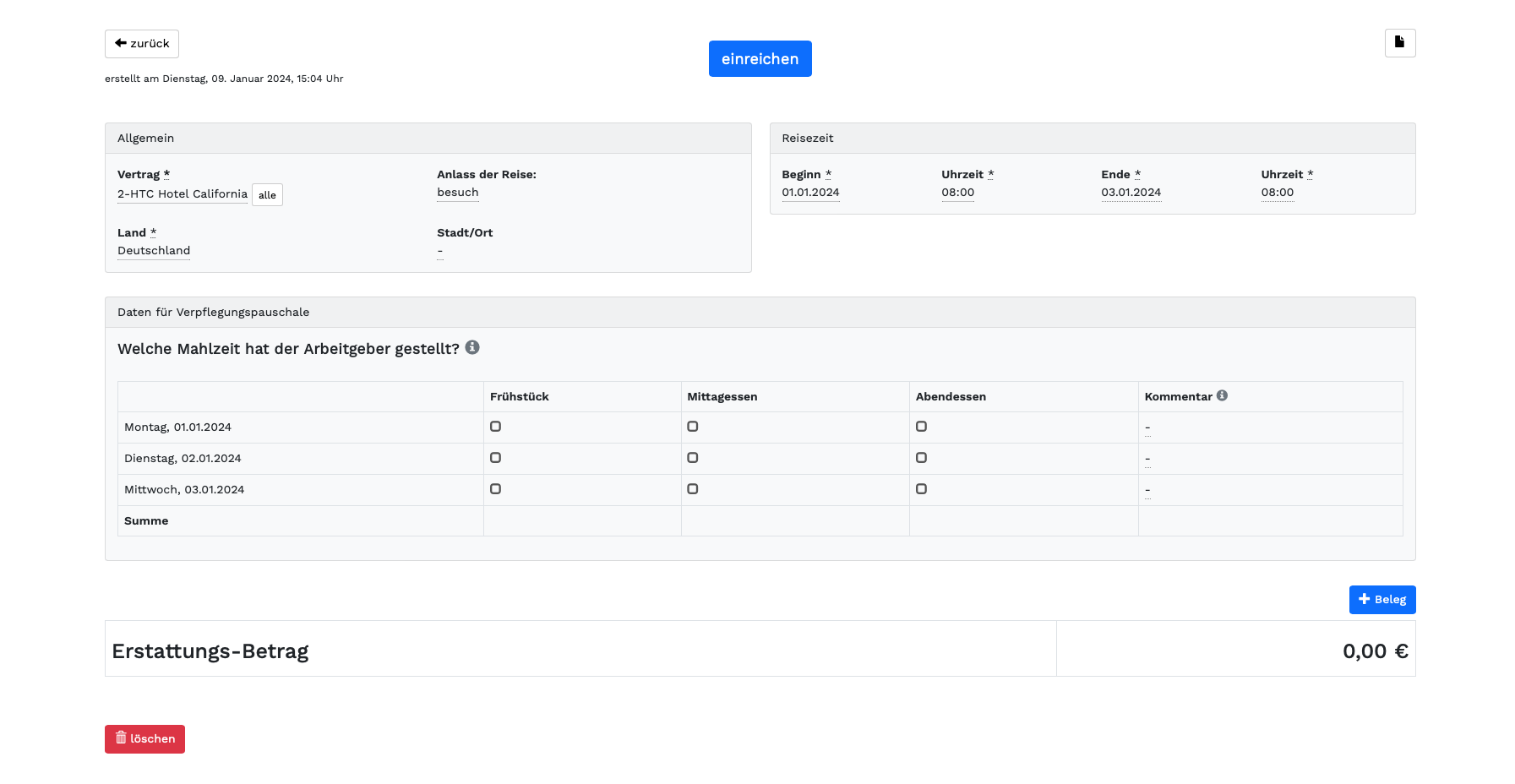Show info icon next to Kommentar header
Screen dimensions: 1515x784
coord(1222,395)
